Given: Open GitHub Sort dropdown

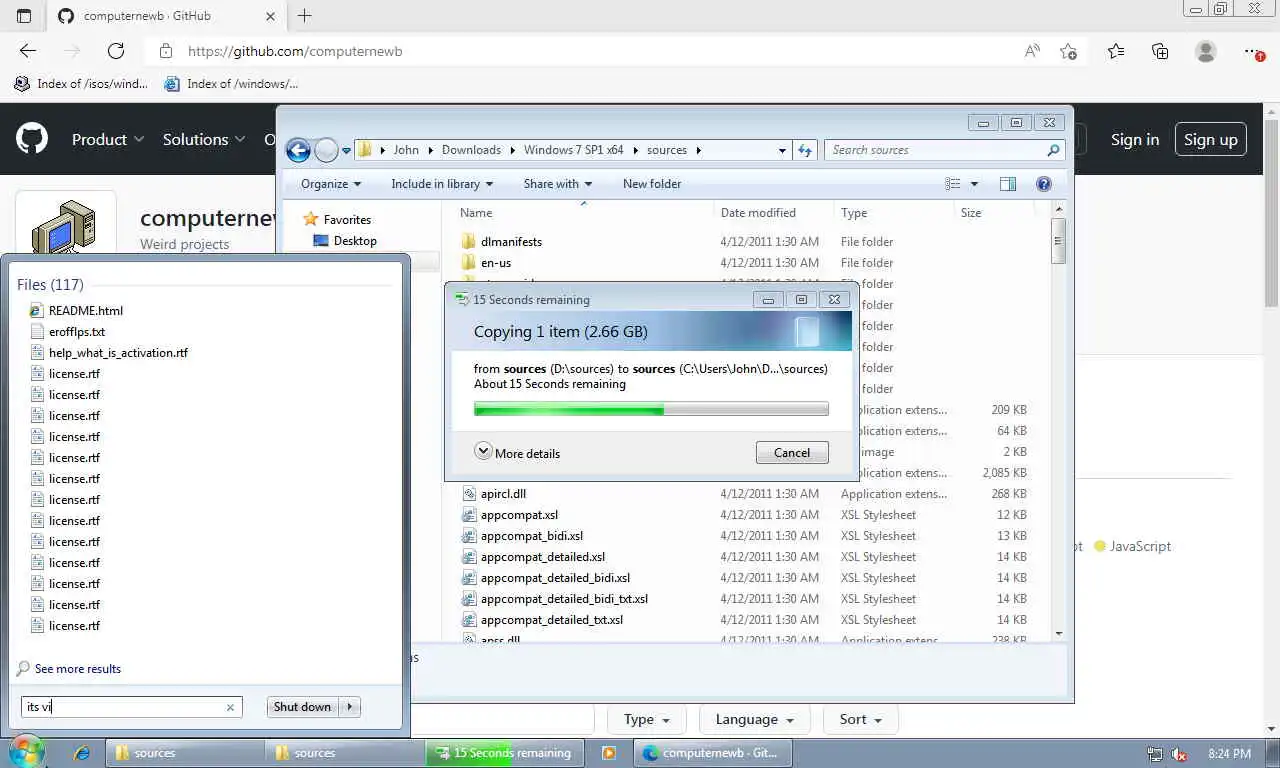Looking at the screenshot, I should click(861, 719).
